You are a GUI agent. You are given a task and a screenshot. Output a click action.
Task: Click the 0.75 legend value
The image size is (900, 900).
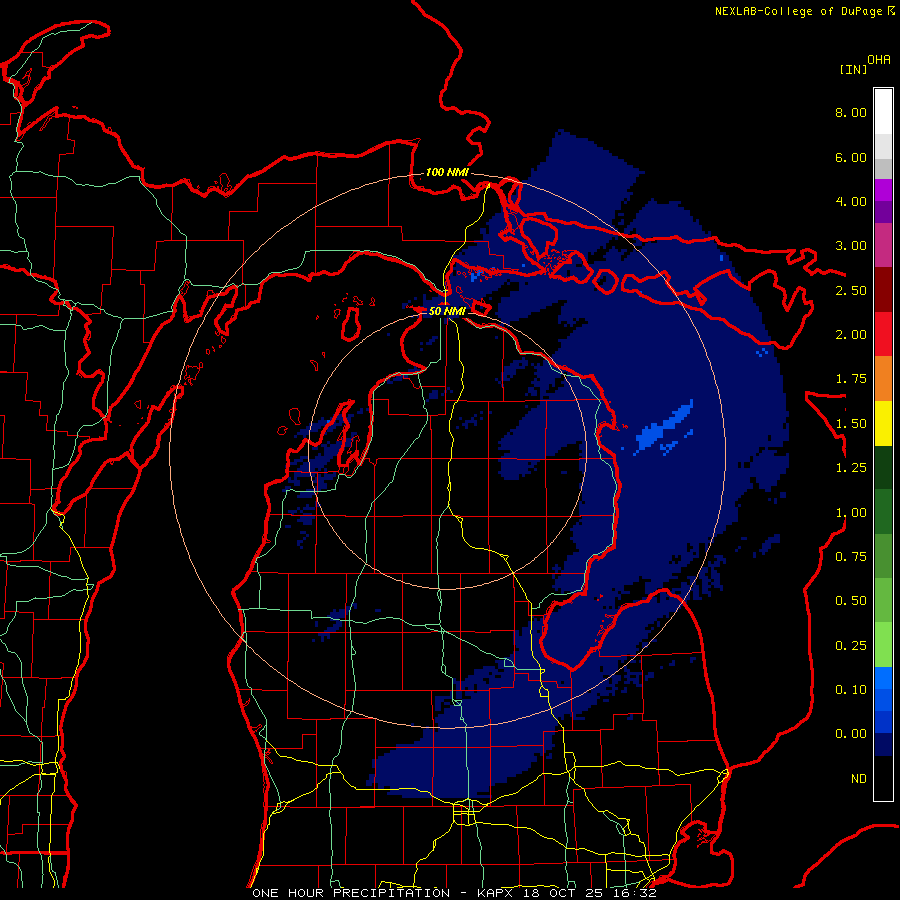coord(851,557)
